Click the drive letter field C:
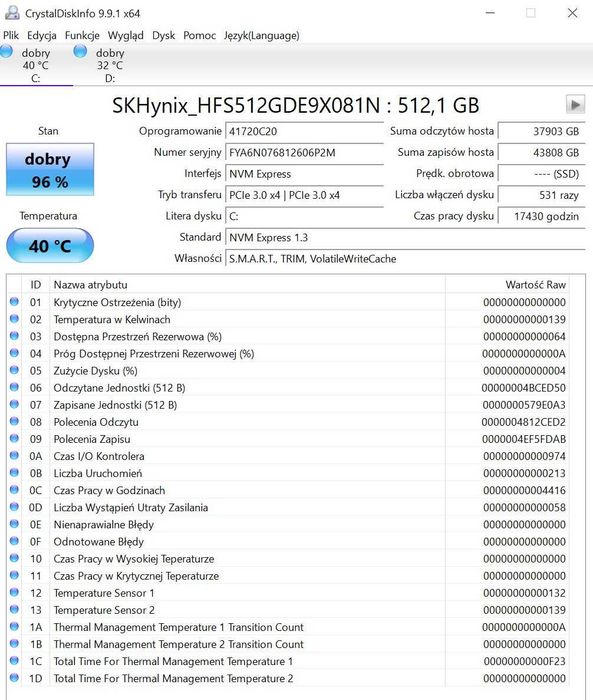This screenshot has height=700, width=593. pyautogui.click(x=305, y=217)
